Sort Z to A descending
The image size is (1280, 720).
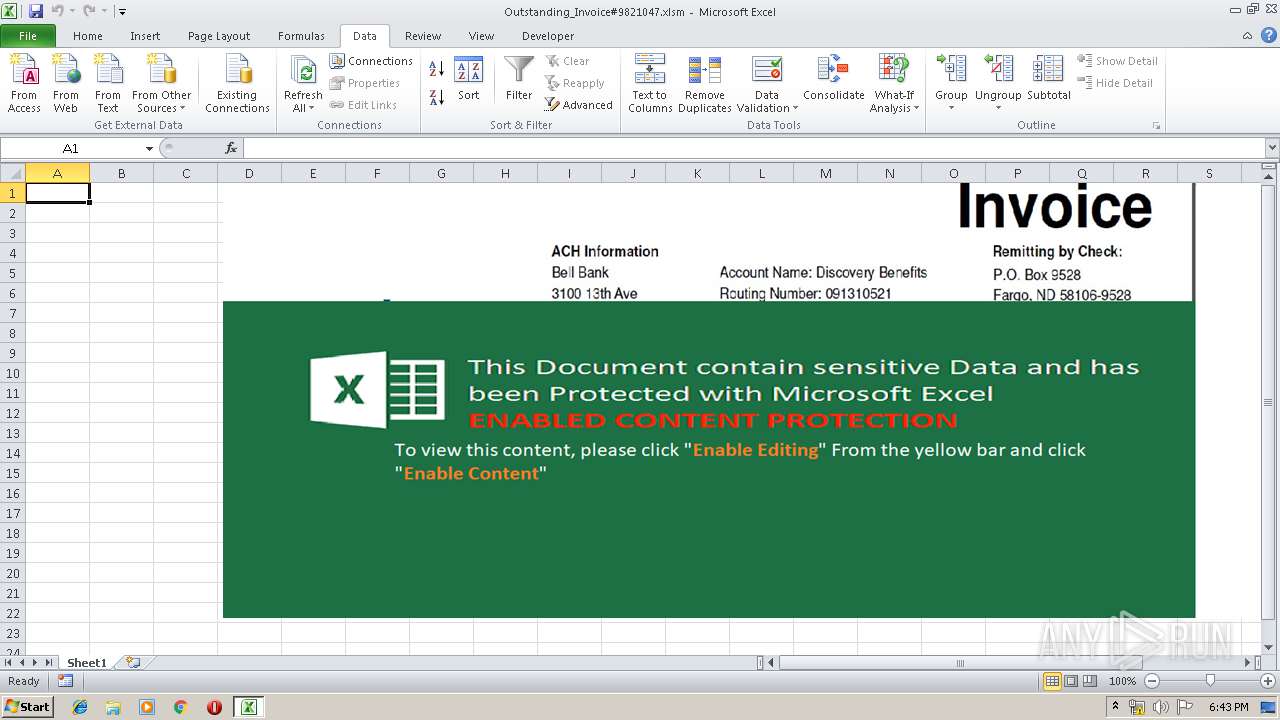pyautogui.click(x=437, y=97)
